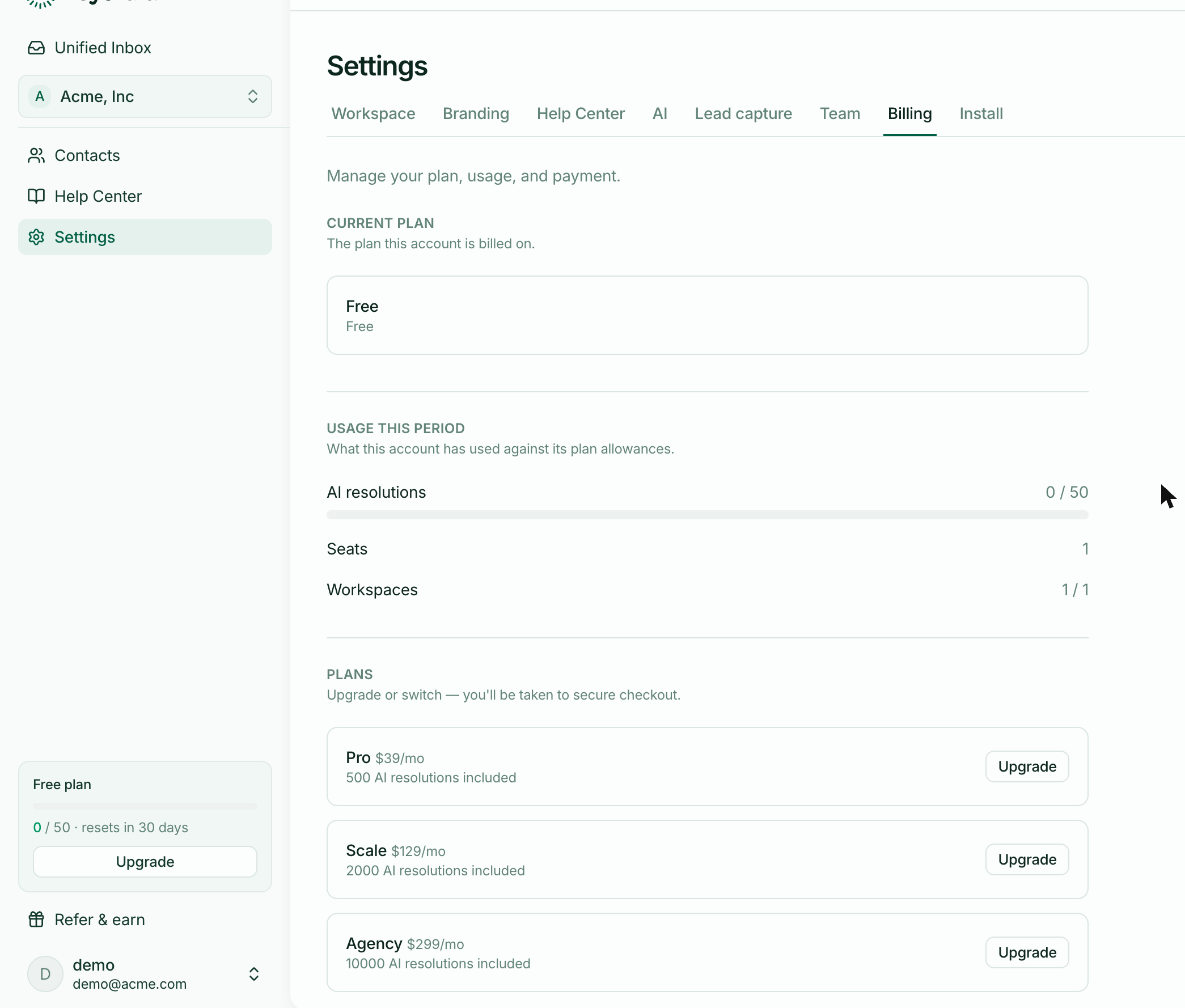Image resolution: width=1185 pixels, height=1008 pixels.
Task: Open Settings in the sidebar
Action: tap(145, 237)
